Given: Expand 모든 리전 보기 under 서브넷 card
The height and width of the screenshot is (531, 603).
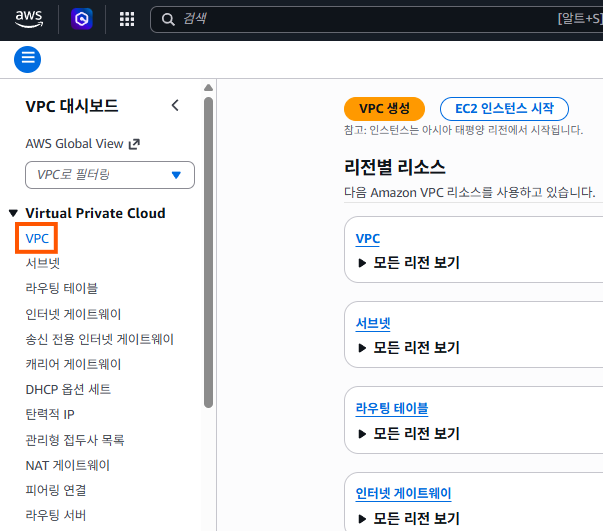Looking at the screenshot, I should [x=409, y=348].
